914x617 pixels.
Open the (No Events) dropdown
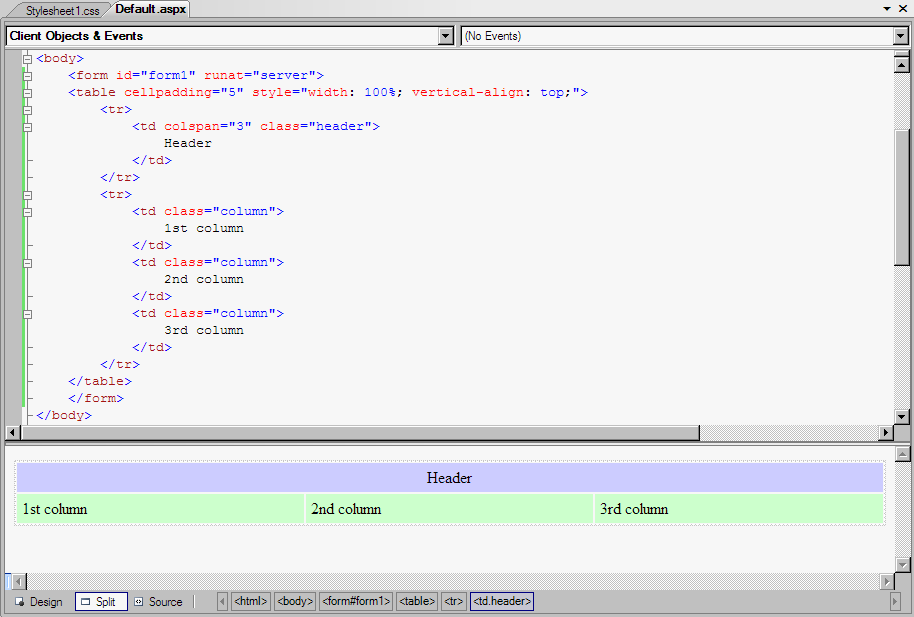(x=900, y=36)
